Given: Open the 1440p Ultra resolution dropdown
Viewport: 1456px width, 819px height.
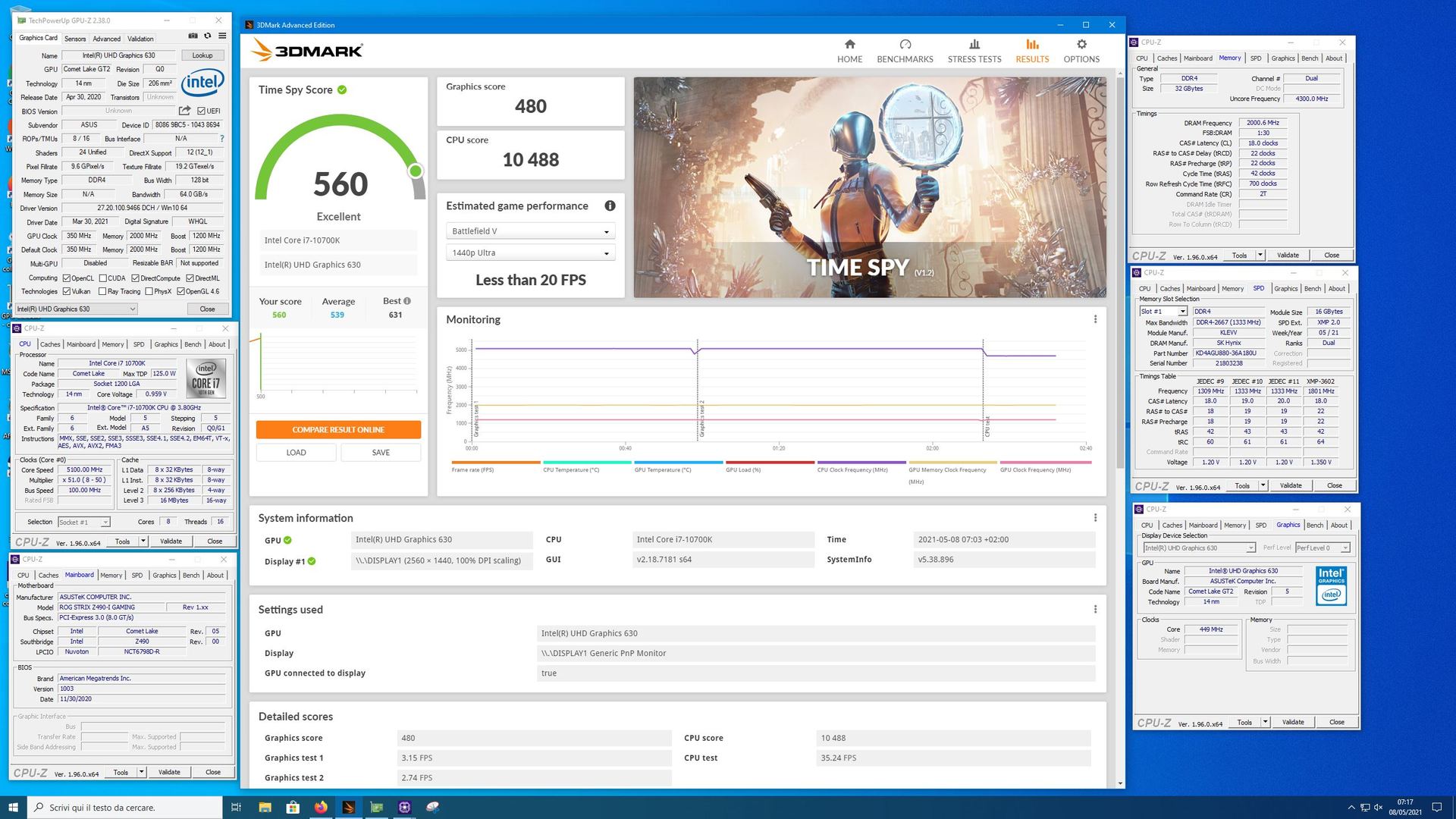Looking at the screenshot, I should tap(530, 253).
